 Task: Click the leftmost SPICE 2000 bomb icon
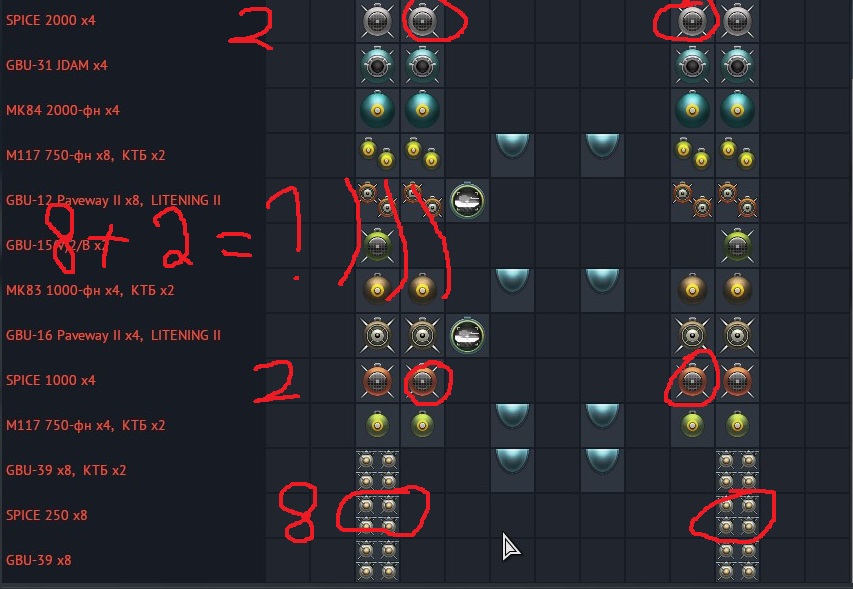point(378,21)
